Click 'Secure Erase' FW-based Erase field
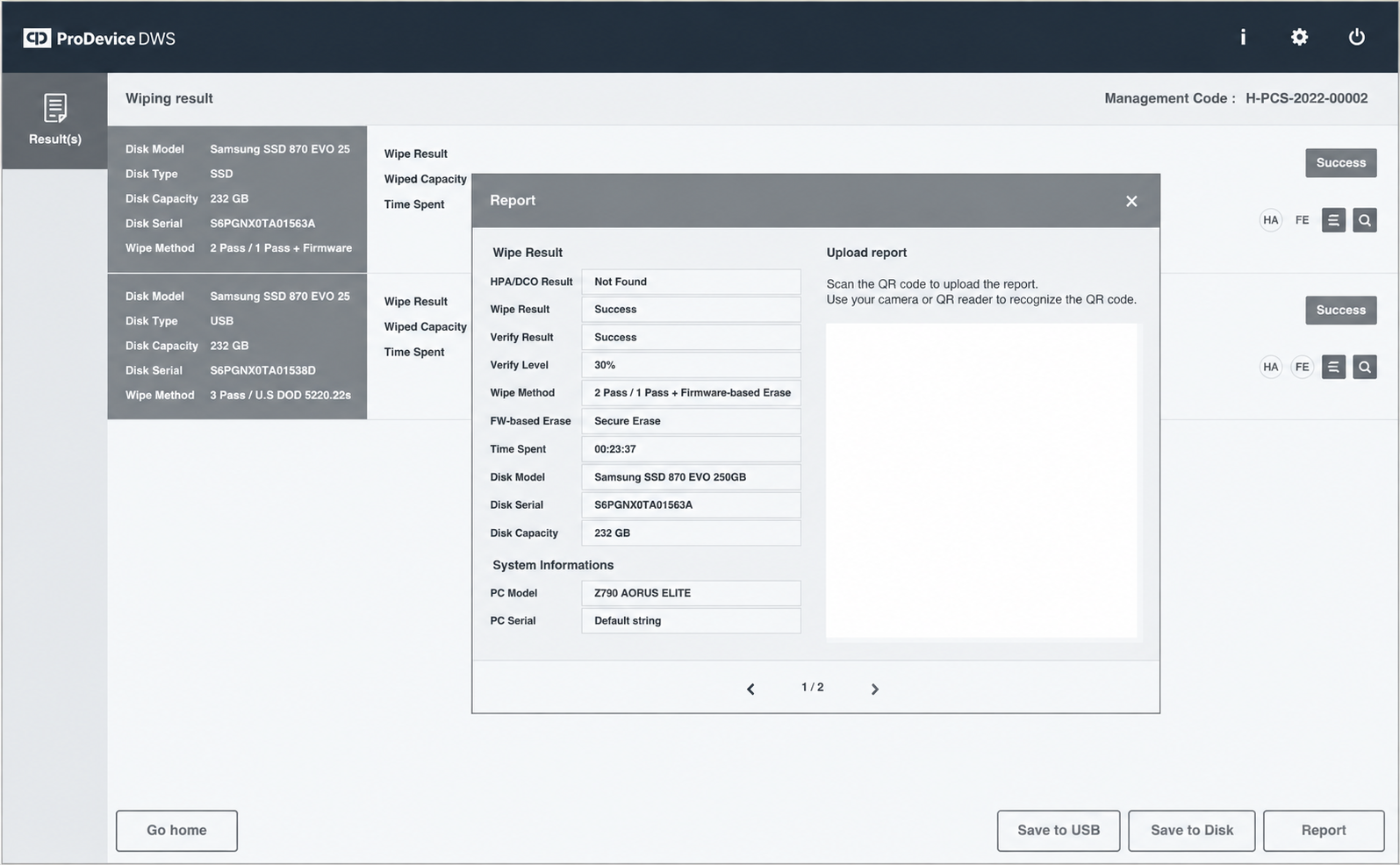 tap(691, 421)
